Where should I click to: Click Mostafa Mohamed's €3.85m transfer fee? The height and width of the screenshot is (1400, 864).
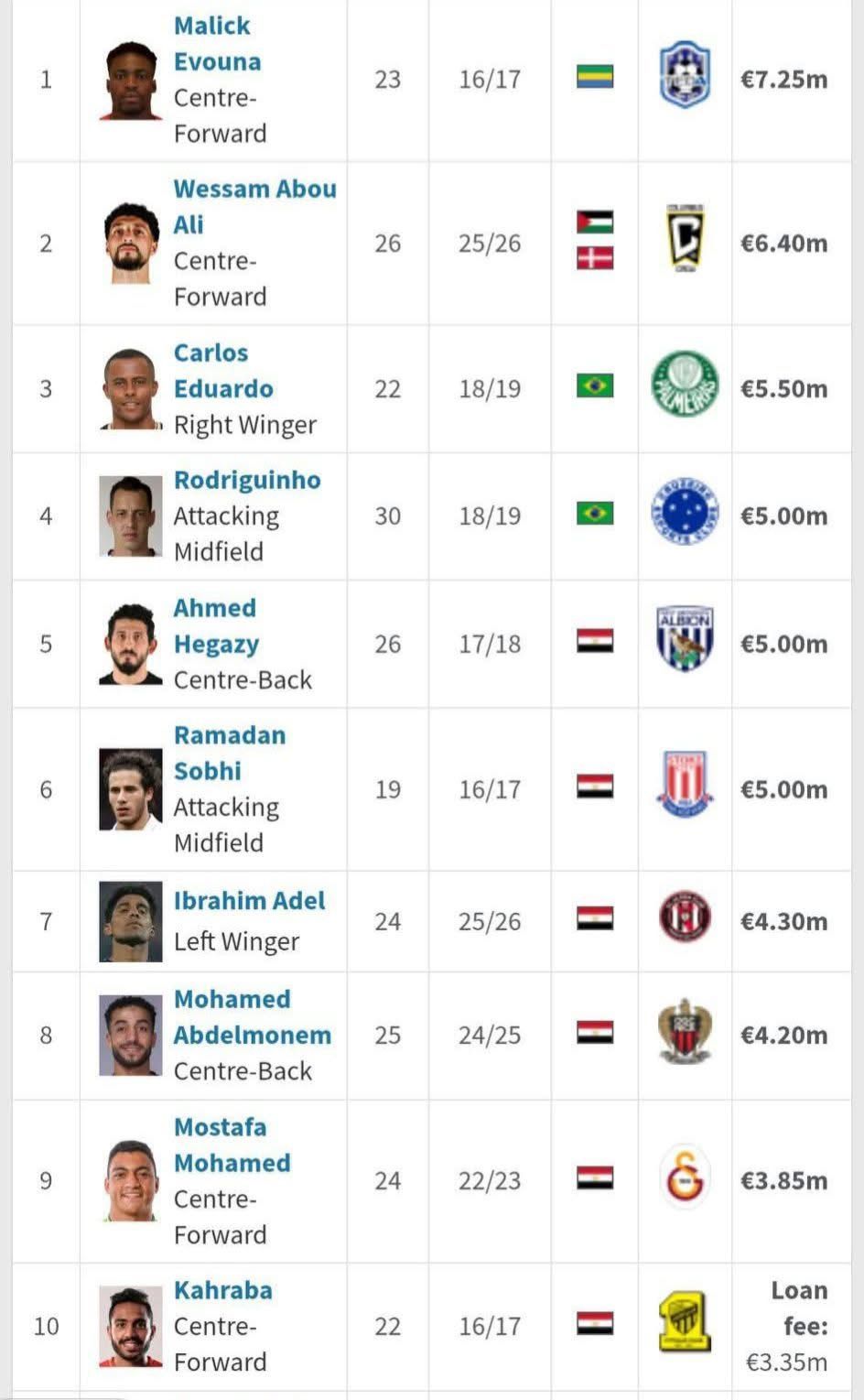(783, 1180)
